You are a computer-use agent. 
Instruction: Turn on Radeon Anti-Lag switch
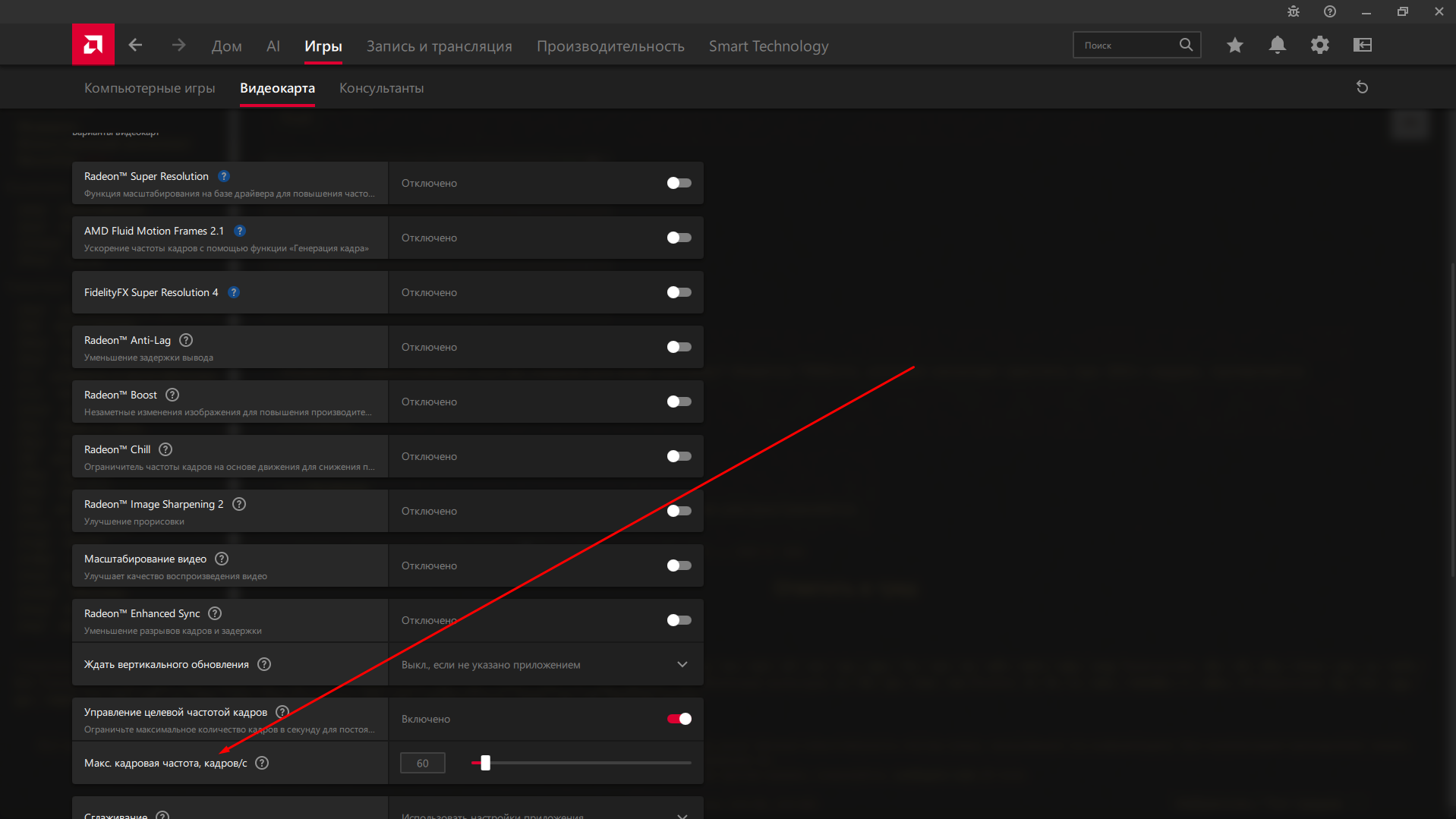[x=679, y=347]
